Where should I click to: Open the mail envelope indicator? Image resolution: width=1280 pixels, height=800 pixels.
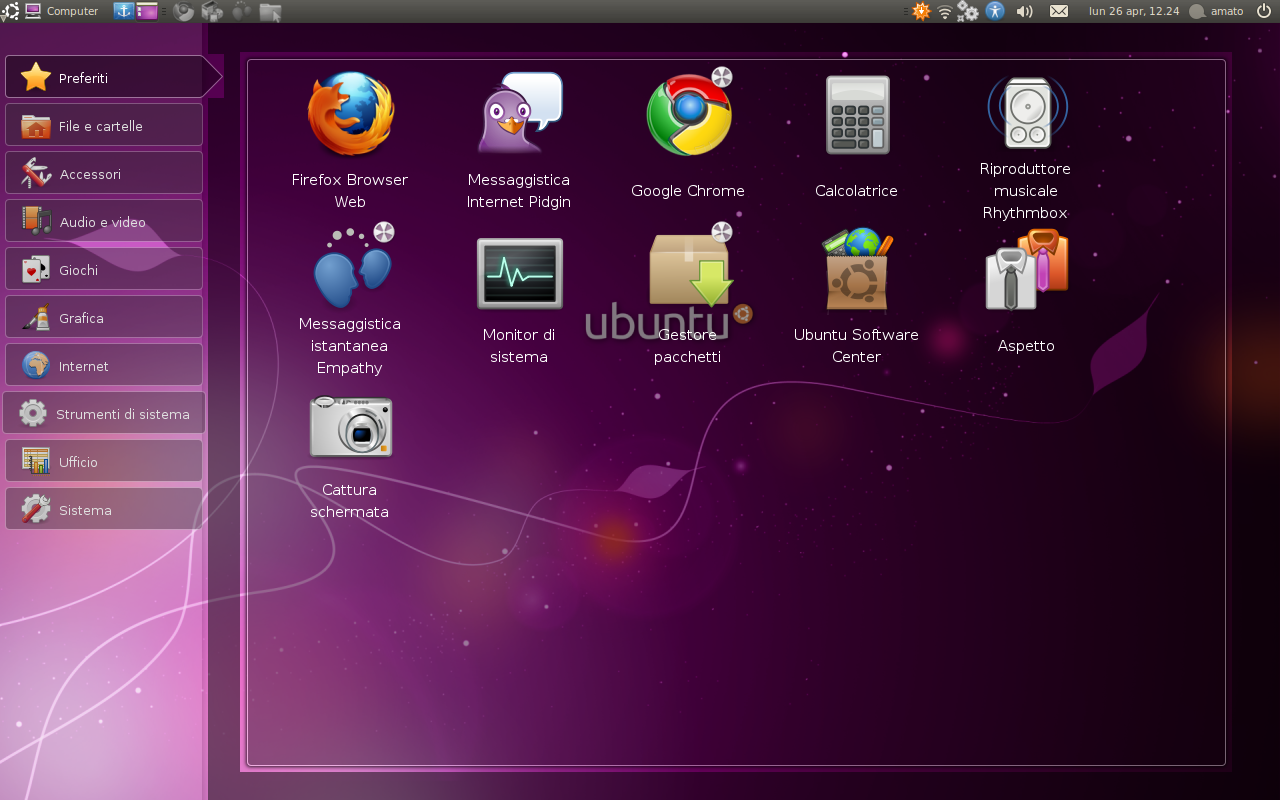click(x=1059, y=11)
